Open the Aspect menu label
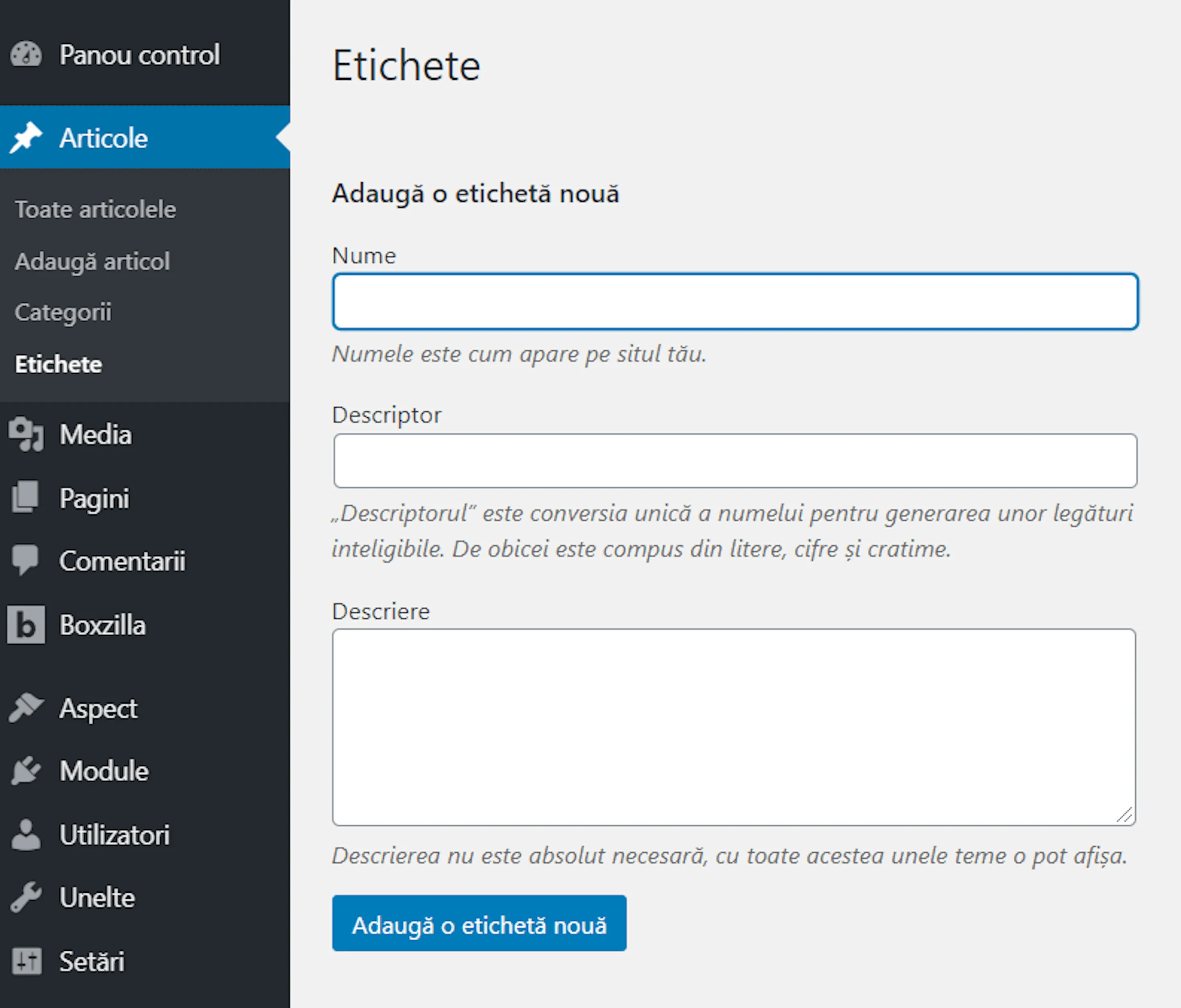The image size is (1181, 1008). (99, 709)
